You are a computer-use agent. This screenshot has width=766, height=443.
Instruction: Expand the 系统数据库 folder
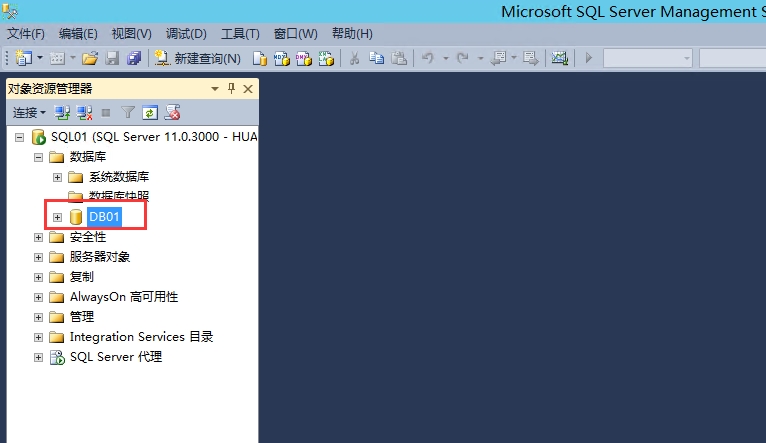(x=58, y=177)
